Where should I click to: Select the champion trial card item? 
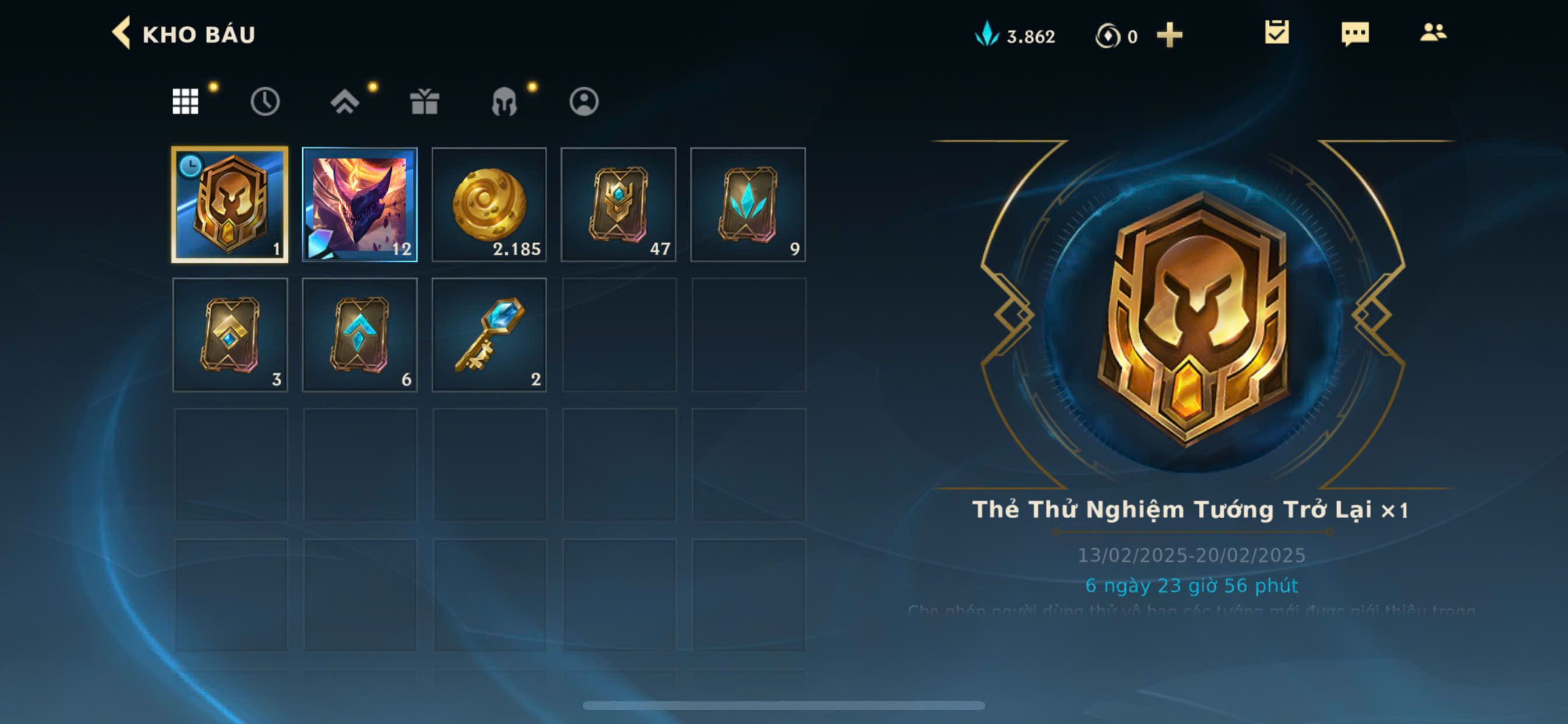point(230,205)
